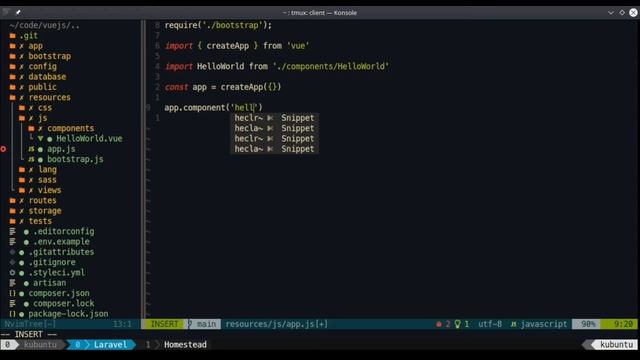
Task: Open artisan file in the tree
Action: click(x=49, y=283)
